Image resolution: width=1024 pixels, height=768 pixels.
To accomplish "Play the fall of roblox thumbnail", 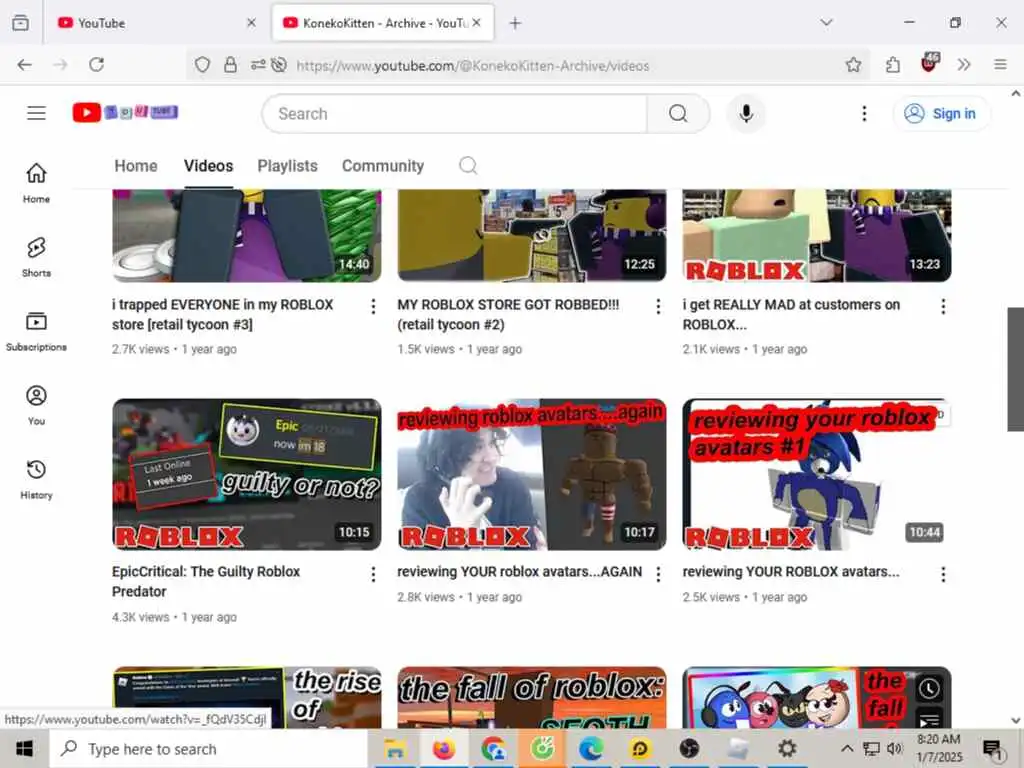I will [532, 697].
